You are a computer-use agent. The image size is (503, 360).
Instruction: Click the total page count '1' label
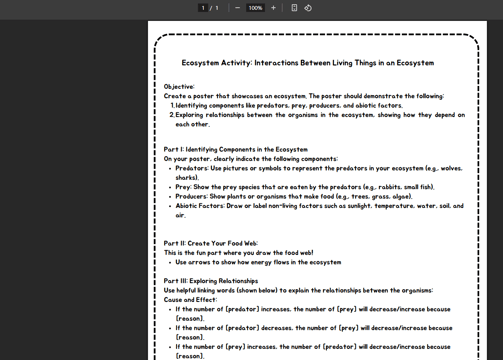217,8
